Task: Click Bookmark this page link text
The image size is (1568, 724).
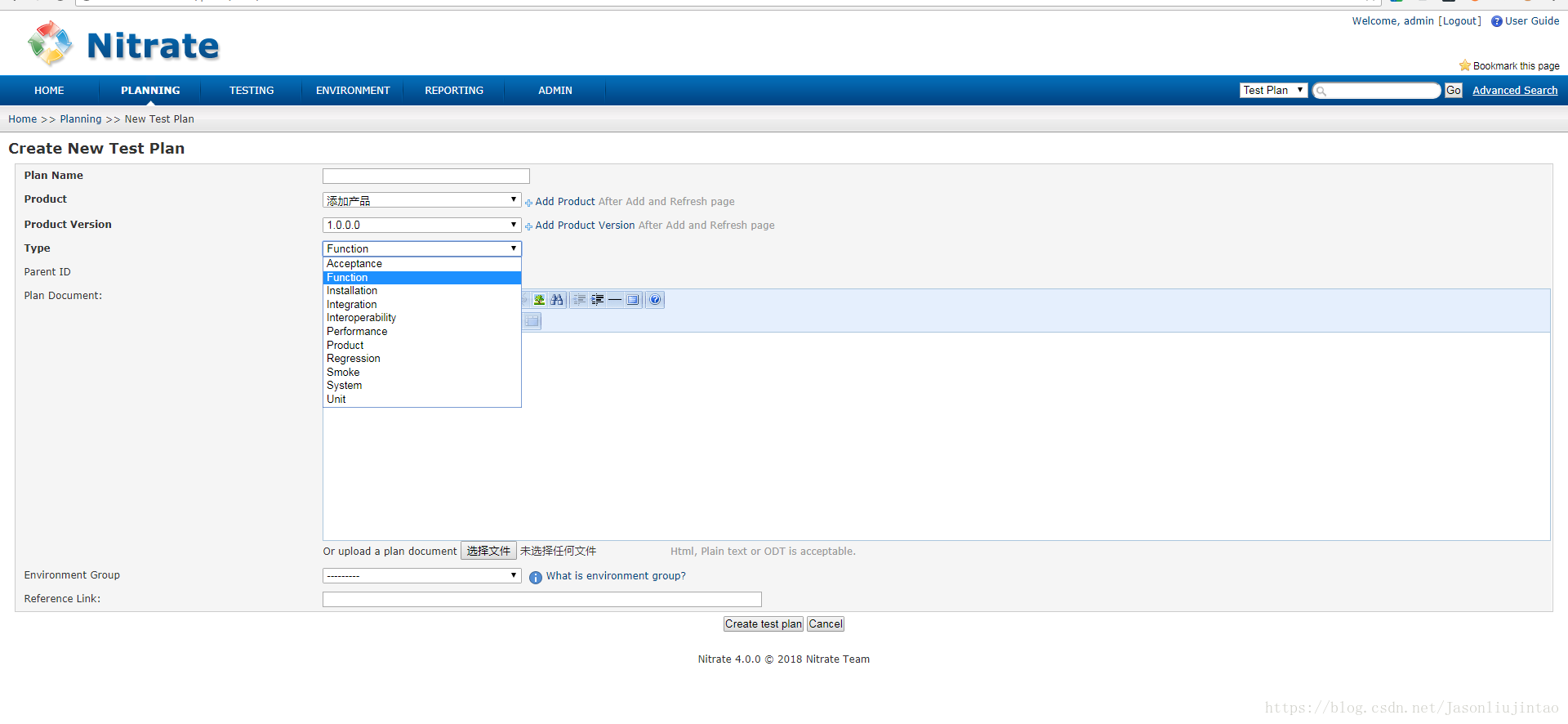Action: [1516, 66]
